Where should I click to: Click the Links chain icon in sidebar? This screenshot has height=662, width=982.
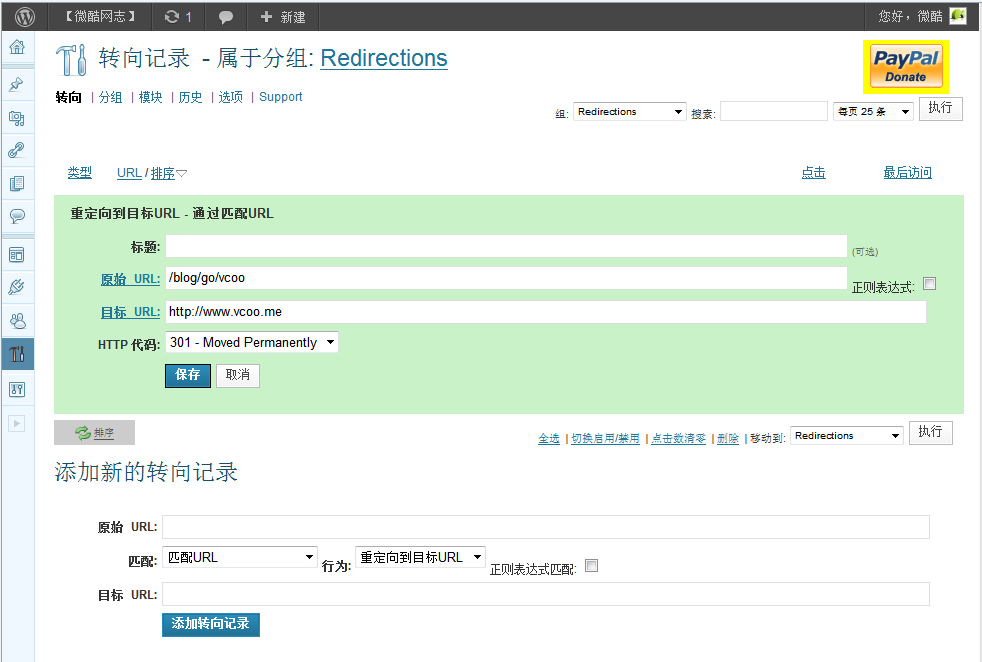(17, 150)
